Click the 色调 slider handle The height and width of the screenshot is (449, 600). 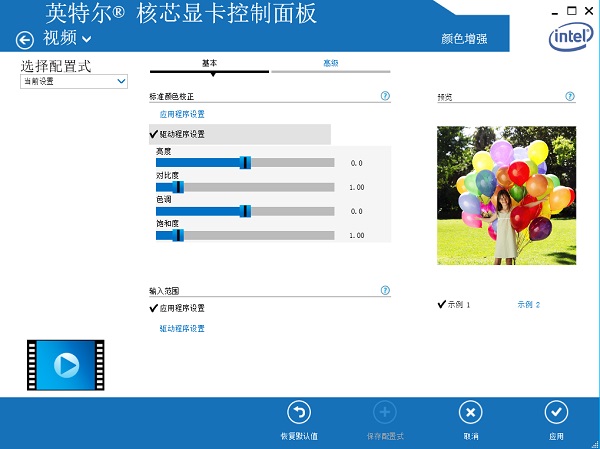[x=245, y=211]
